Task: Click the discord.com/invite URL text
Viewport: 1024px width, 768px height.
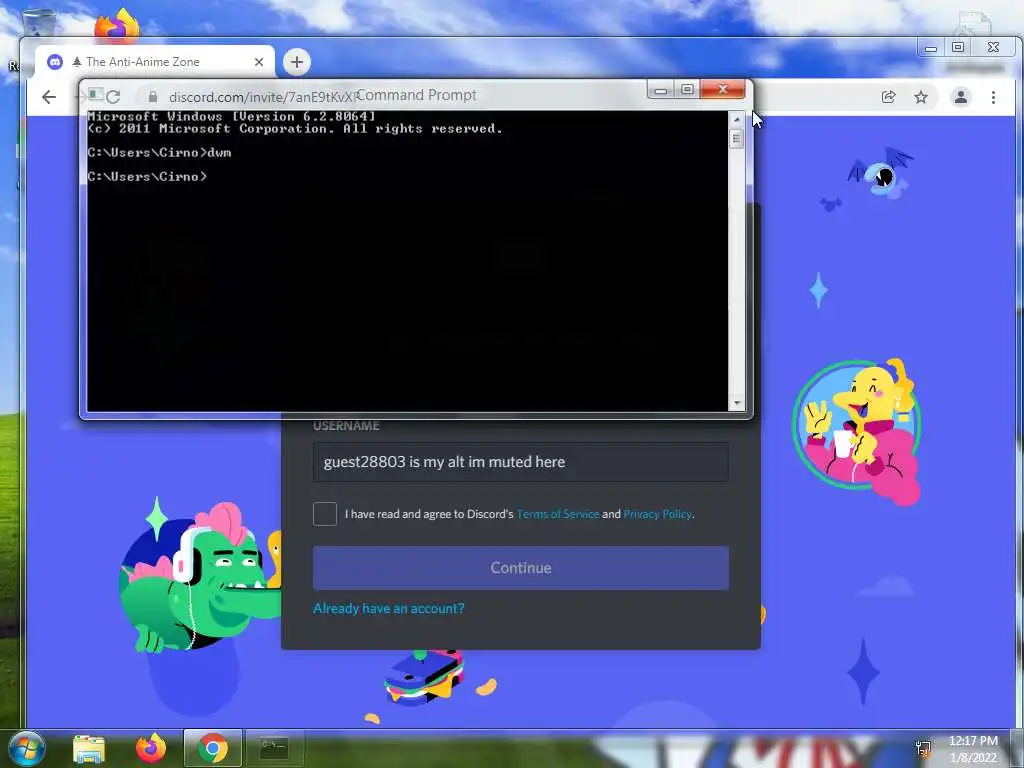Action: pyautogui.click(x=263, y=97)
